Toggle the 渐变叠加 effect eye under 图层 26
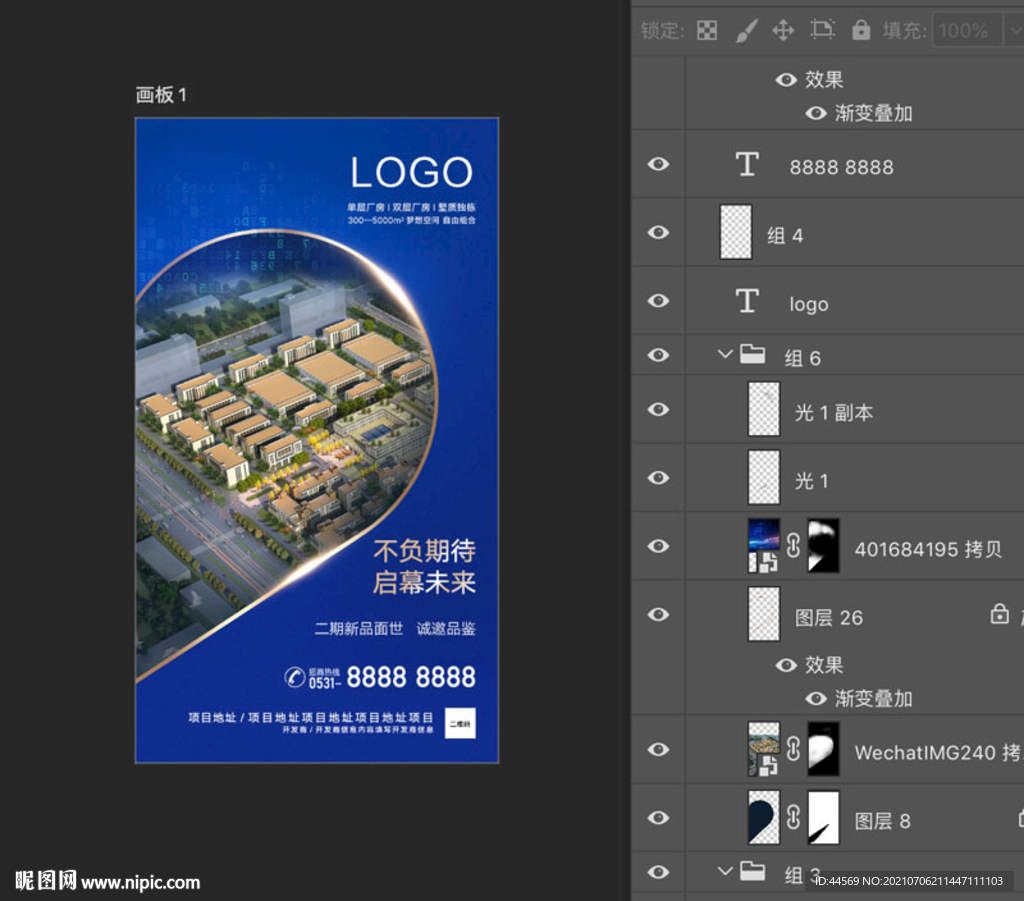Image resolution: width=1024 pixels, height=901 pixels. point(816,698)
